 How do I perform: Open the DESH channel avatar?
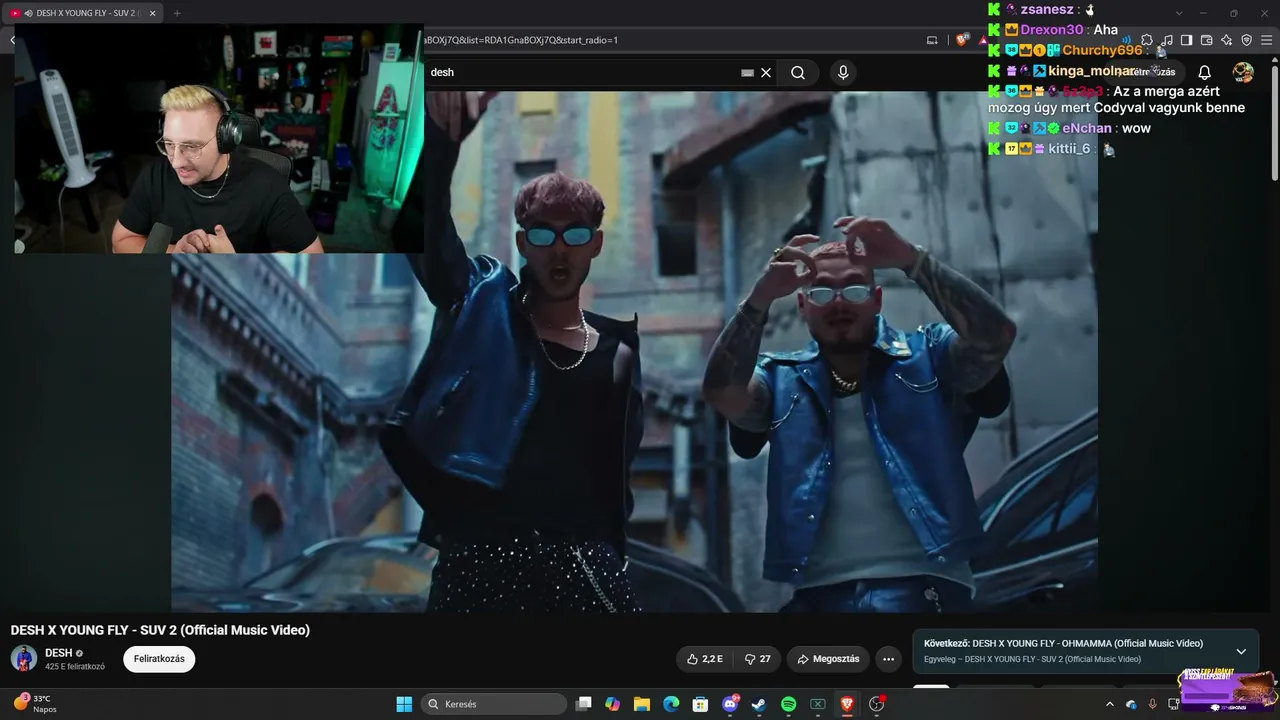coord(24,658)
